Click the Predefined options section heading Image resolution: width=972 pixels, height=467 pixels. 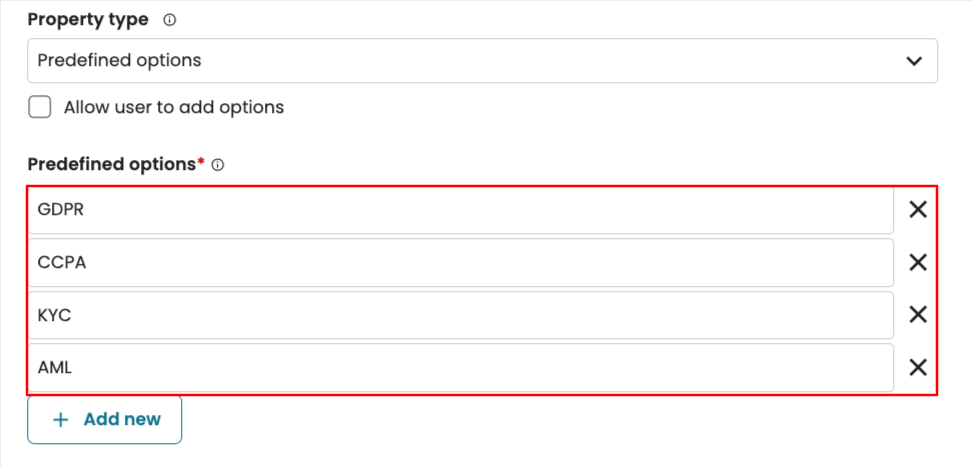tap(111, 164)
